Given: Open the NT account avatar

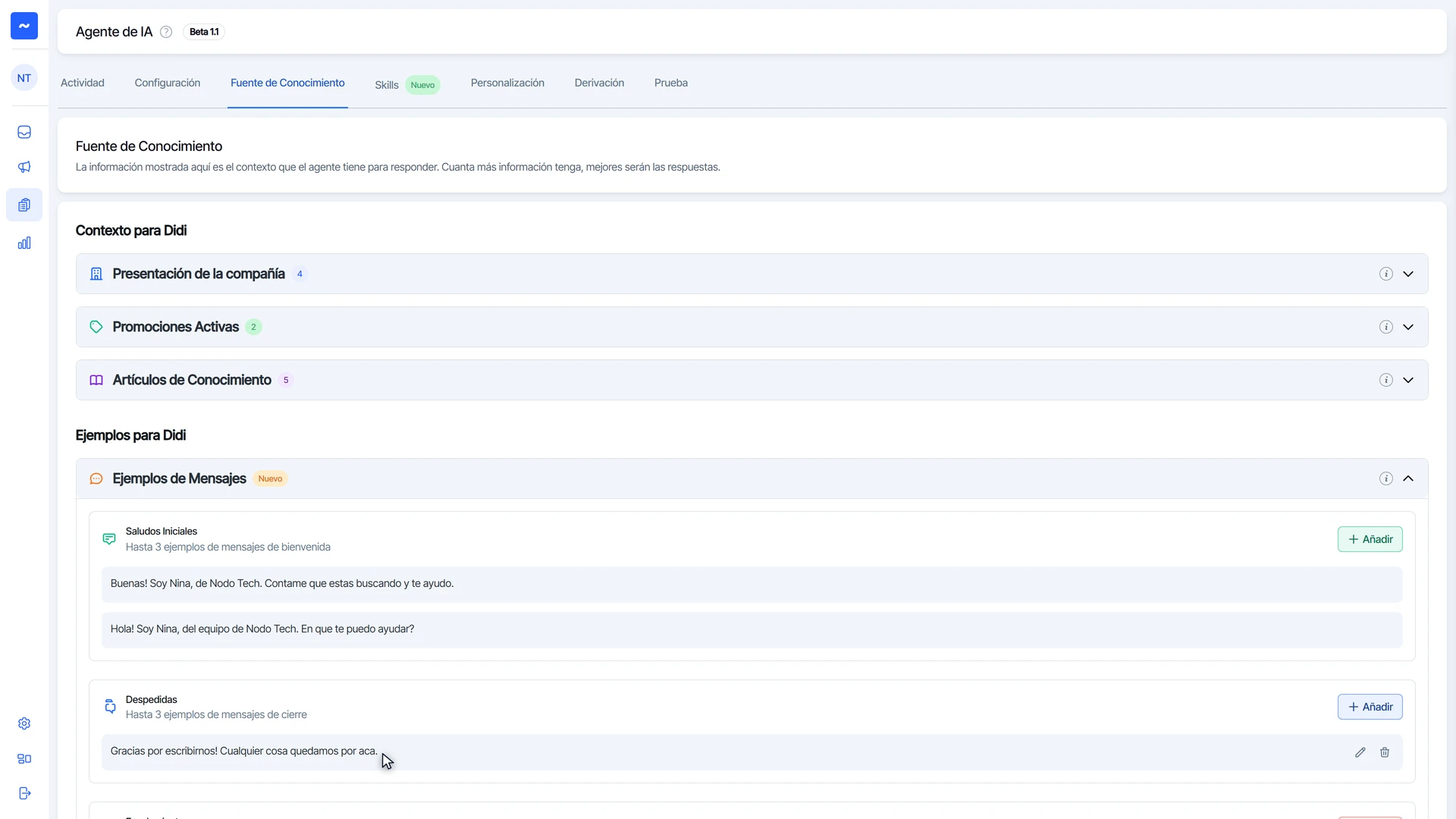Looking at the screenshot, I should 24,78.
